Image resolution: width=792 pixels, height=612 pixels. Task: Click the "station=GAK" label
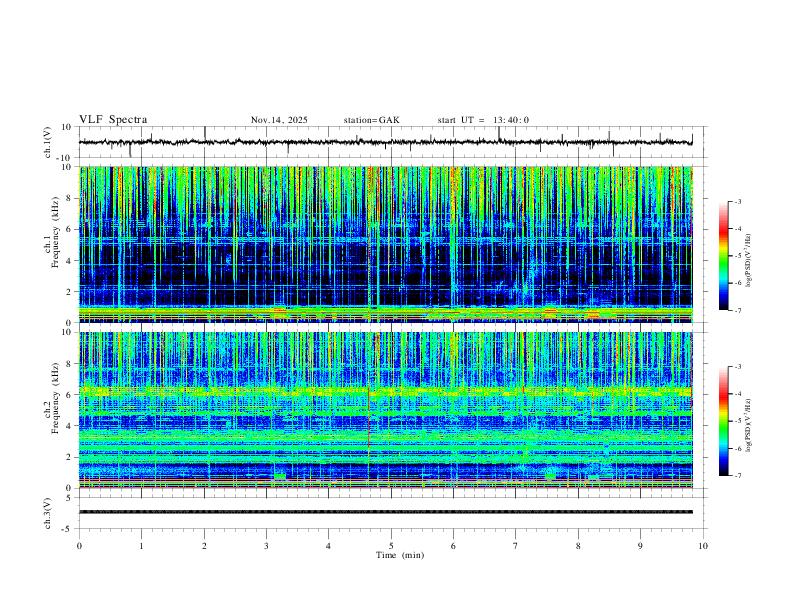tap(371, 120)
